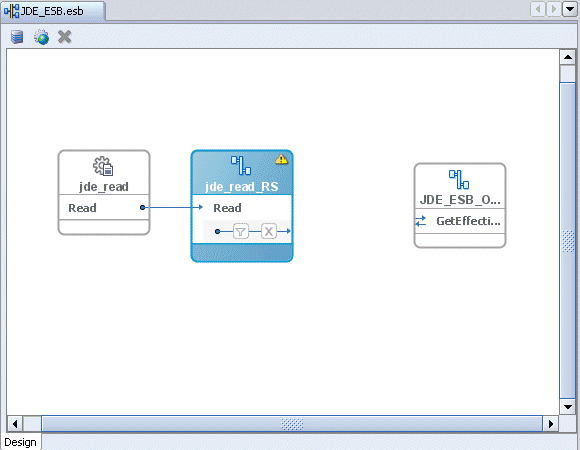Click the tab scroll left arrow
This screenshot has width=580, height=450.
tap(538, 9)
